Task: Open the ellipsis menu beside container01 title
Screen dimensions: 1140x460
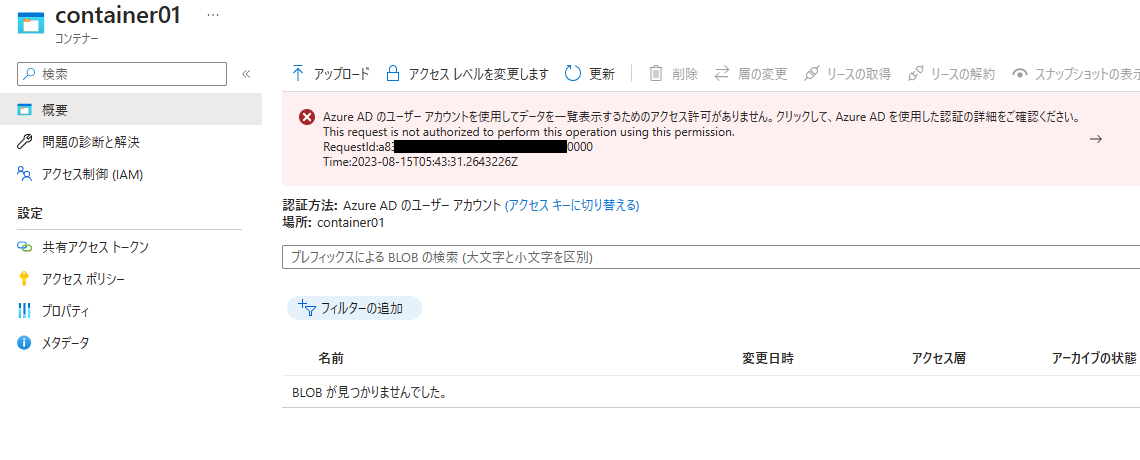Action: pyautogui.click(x=212, y=16)
